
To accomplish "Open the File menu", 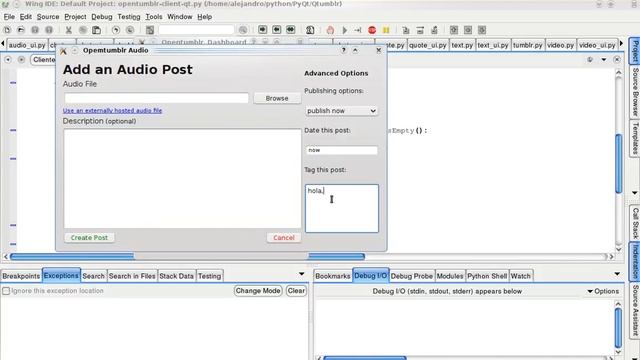I will pyautogui.click(x=9, y=17).
